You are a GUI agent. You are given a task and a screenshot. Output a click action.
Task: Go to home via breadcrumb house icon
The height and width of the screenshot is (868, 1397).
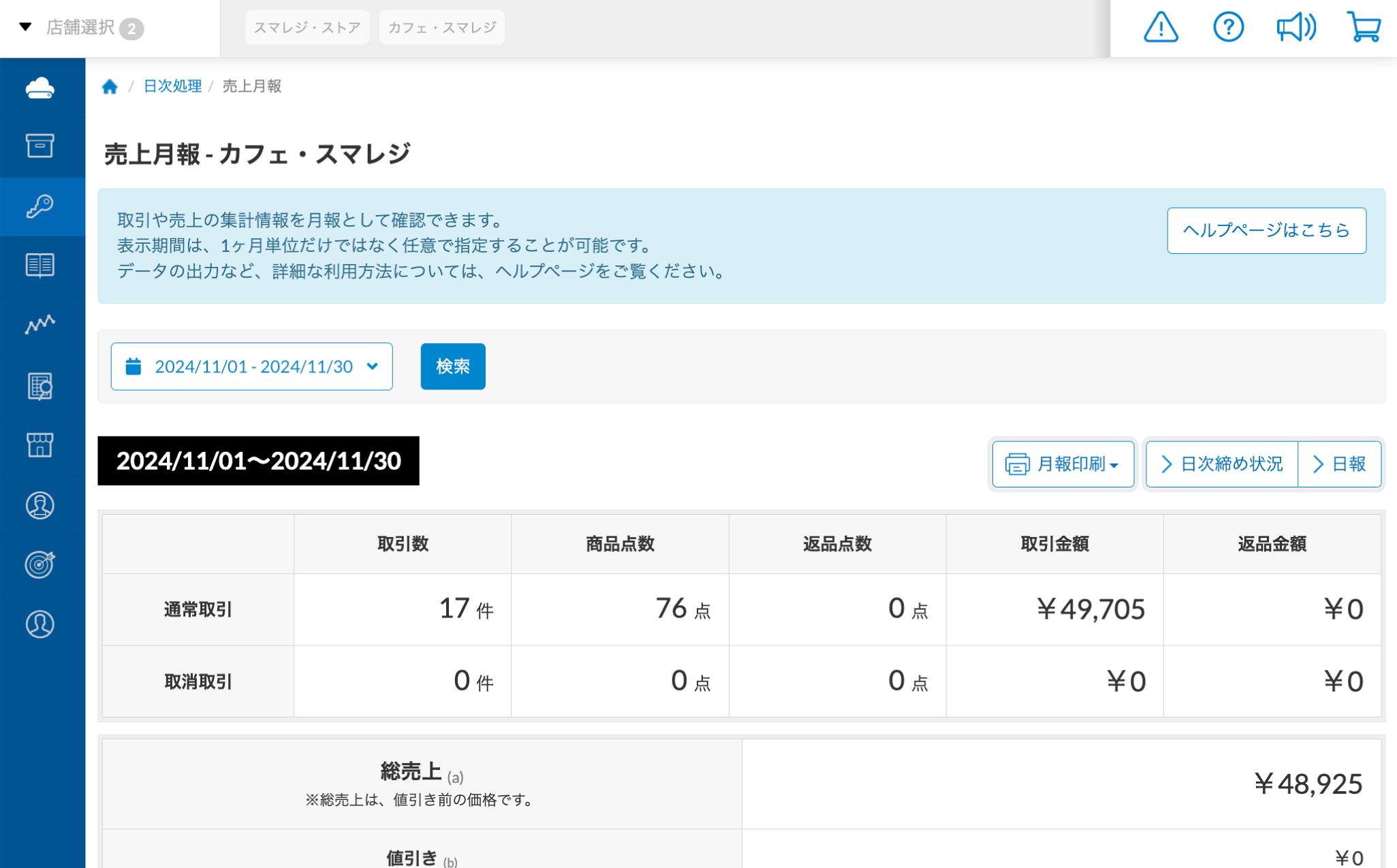pos(110,86)
